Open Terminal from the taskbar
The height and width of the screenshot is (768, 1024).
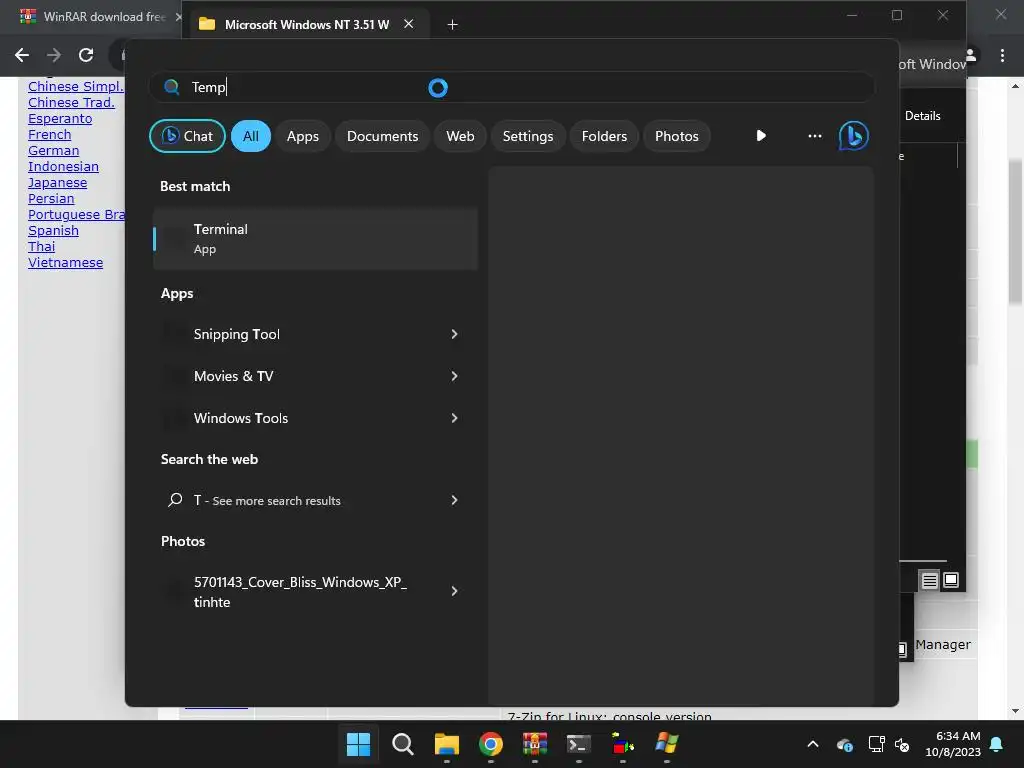579,744
